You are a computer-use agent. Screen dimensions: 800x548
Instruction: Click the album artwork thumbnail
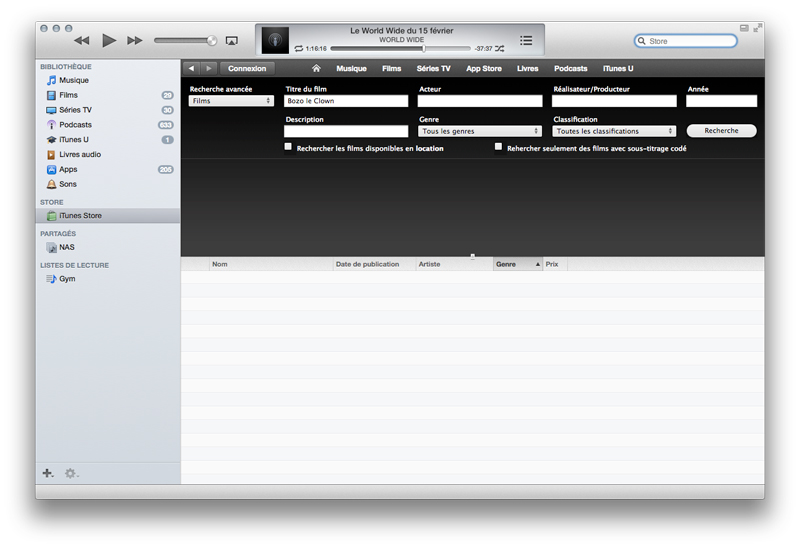tap(275, 40)
